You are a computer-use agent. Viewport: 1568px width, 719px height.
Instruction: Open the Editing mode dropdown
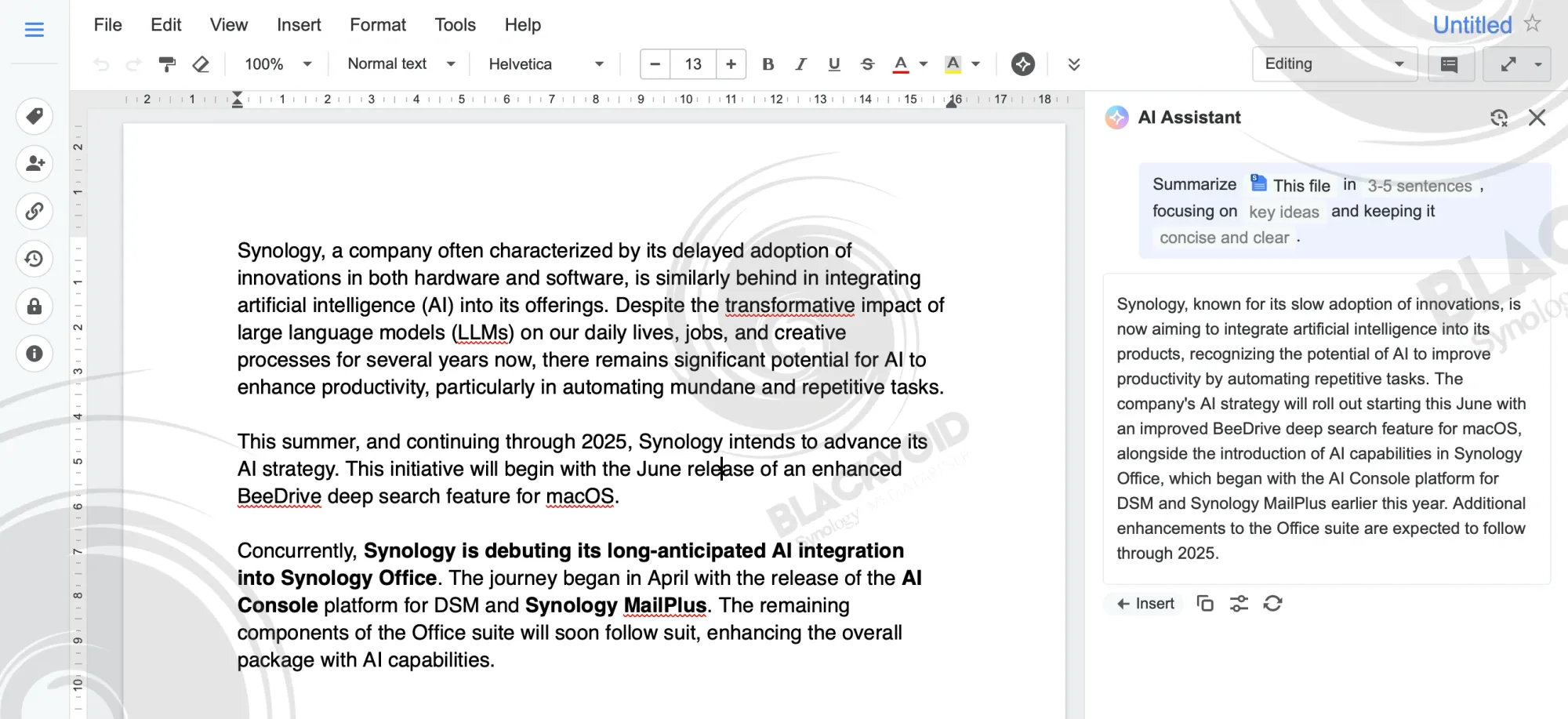pos(1335,64)
